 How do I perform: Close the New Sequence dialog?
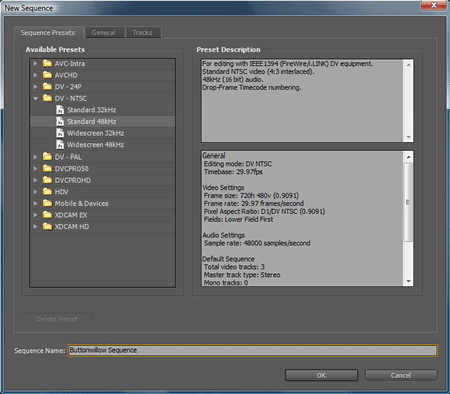tap(433, 6)
